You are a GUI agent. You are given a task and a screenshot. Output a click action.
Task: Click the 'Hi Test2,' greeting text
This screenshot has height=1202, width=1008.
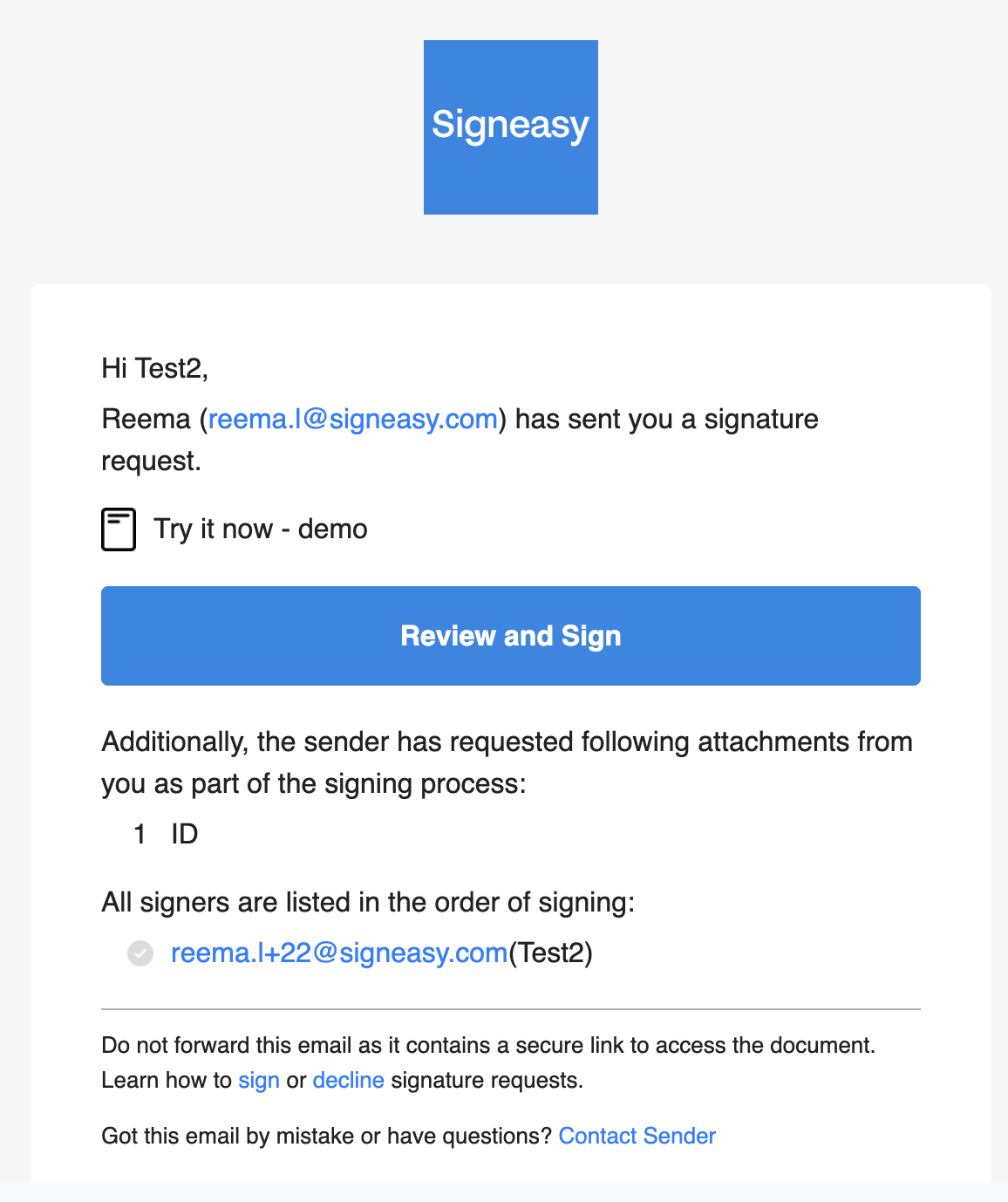coord(155,368)
